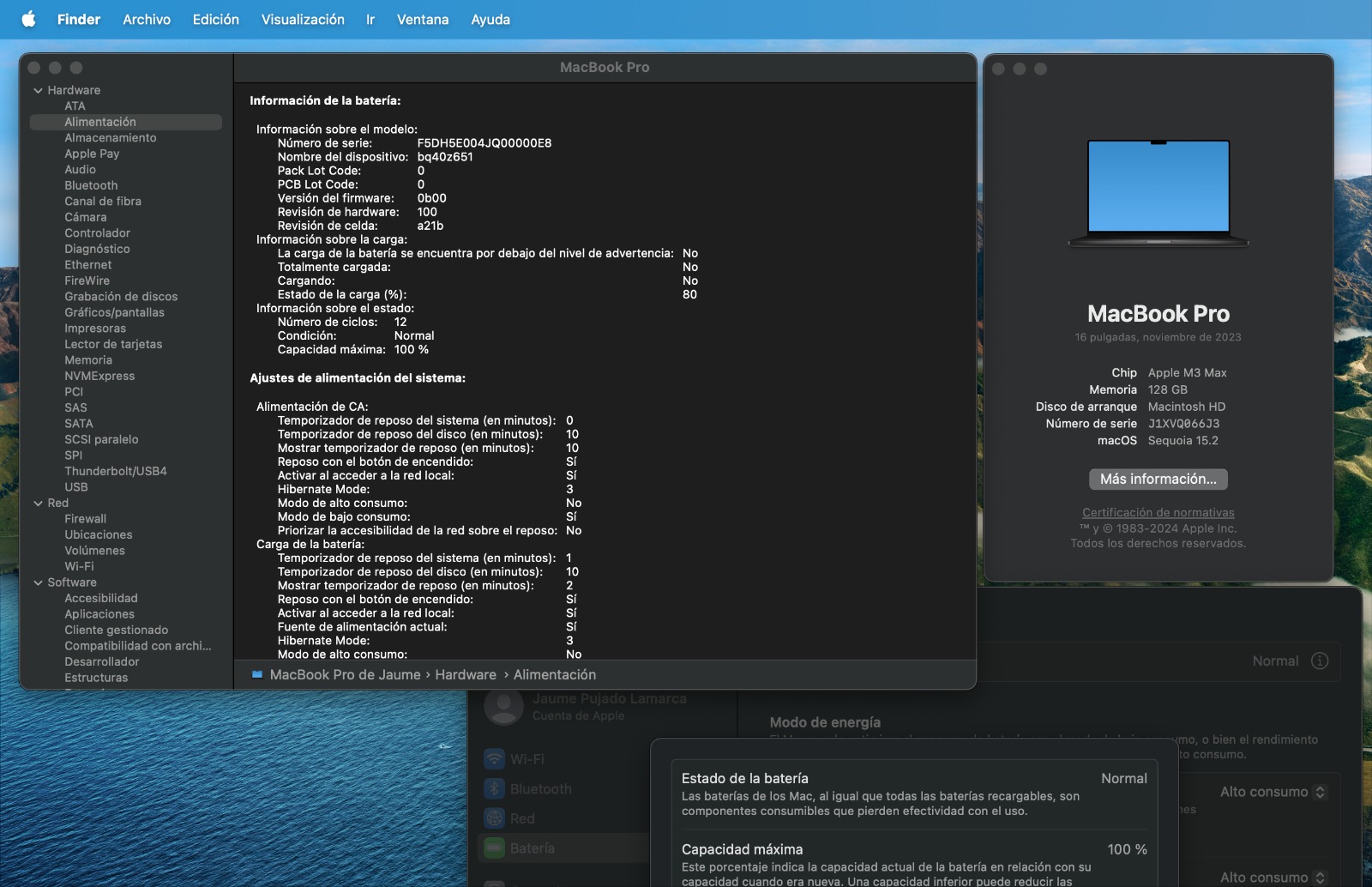Screen dimensions: 1372x887
Task: Open the Edición menu
Action: (x=216, y=19)
